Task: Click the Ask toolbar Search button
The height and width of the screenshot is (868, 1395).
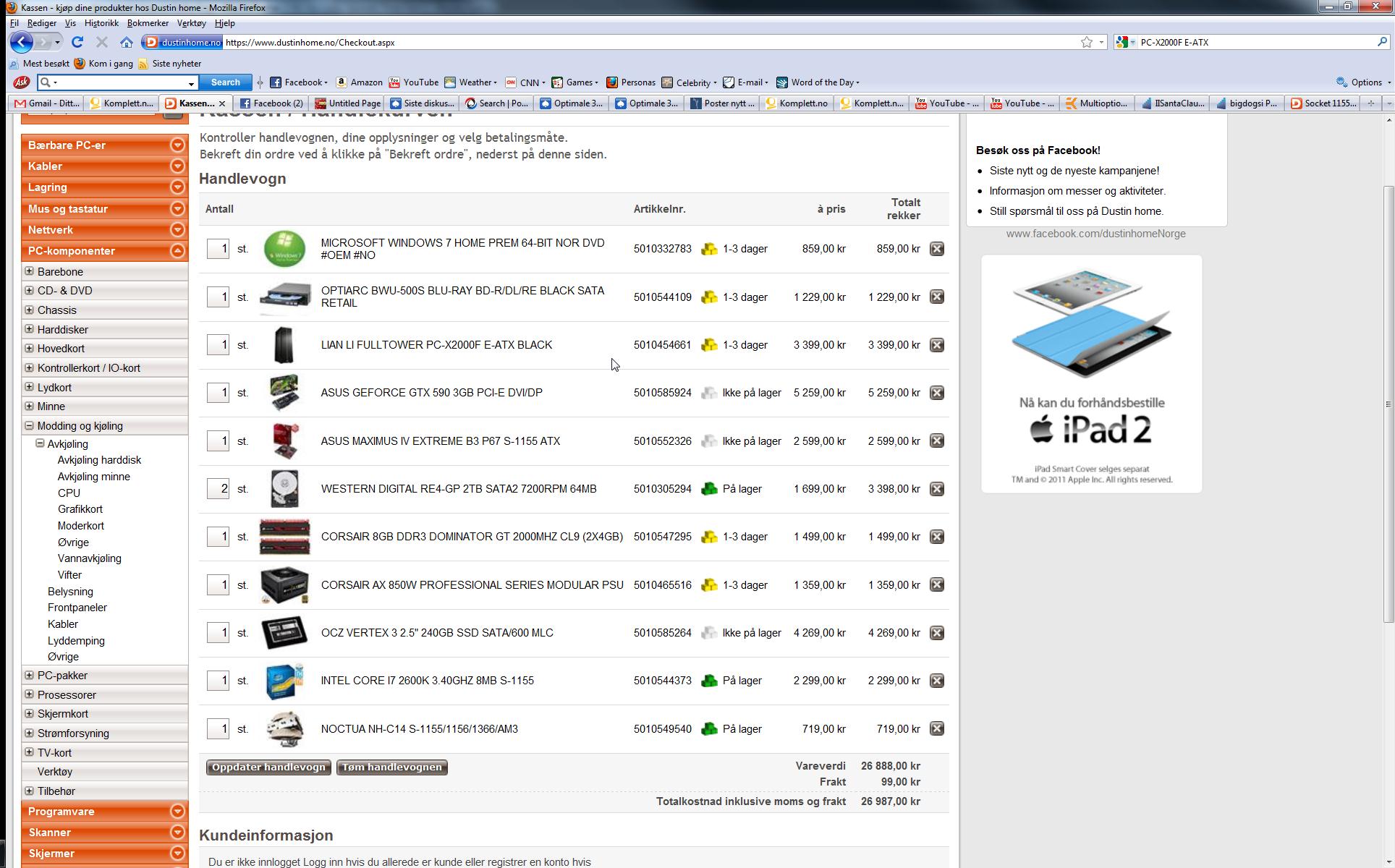Action: [226, 82]
